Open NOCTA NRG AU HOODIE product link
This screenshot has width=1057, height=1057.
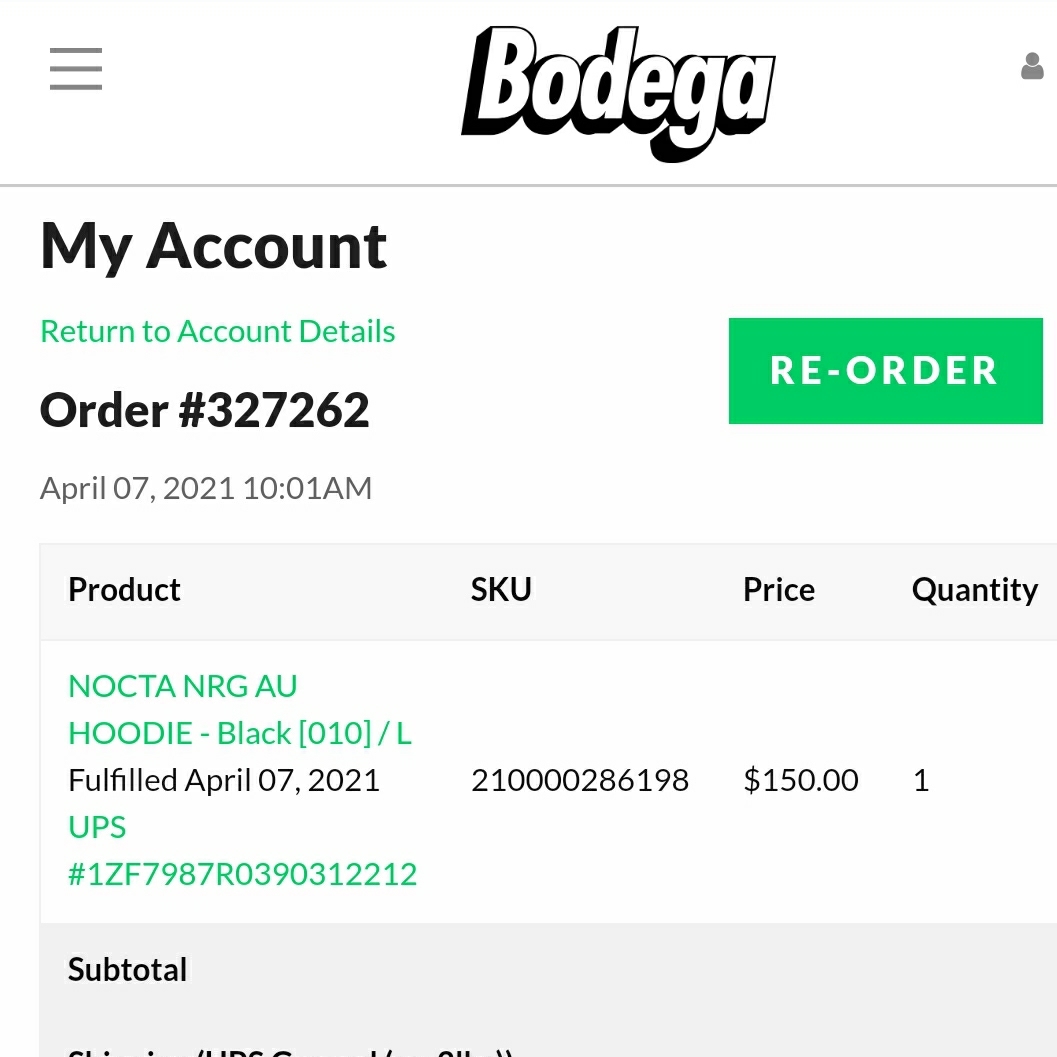coord(240,709)
